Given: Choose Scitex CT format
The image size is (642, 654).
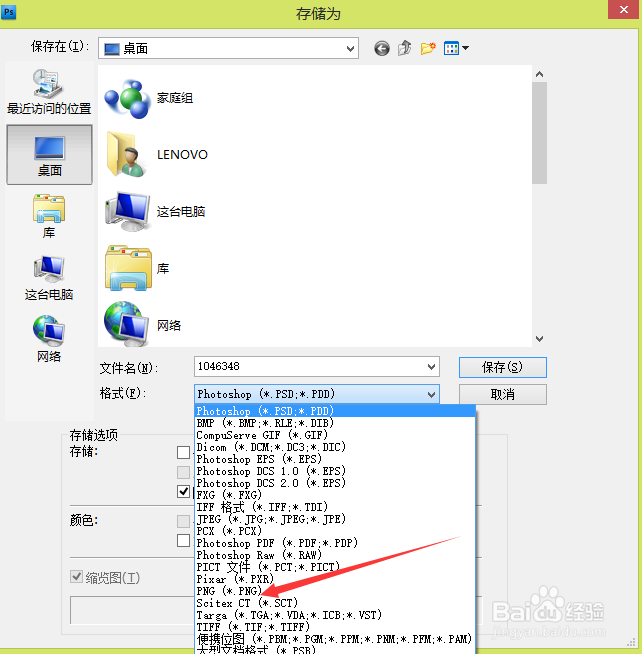Looking at the screenshot, I should pos(335,603).
